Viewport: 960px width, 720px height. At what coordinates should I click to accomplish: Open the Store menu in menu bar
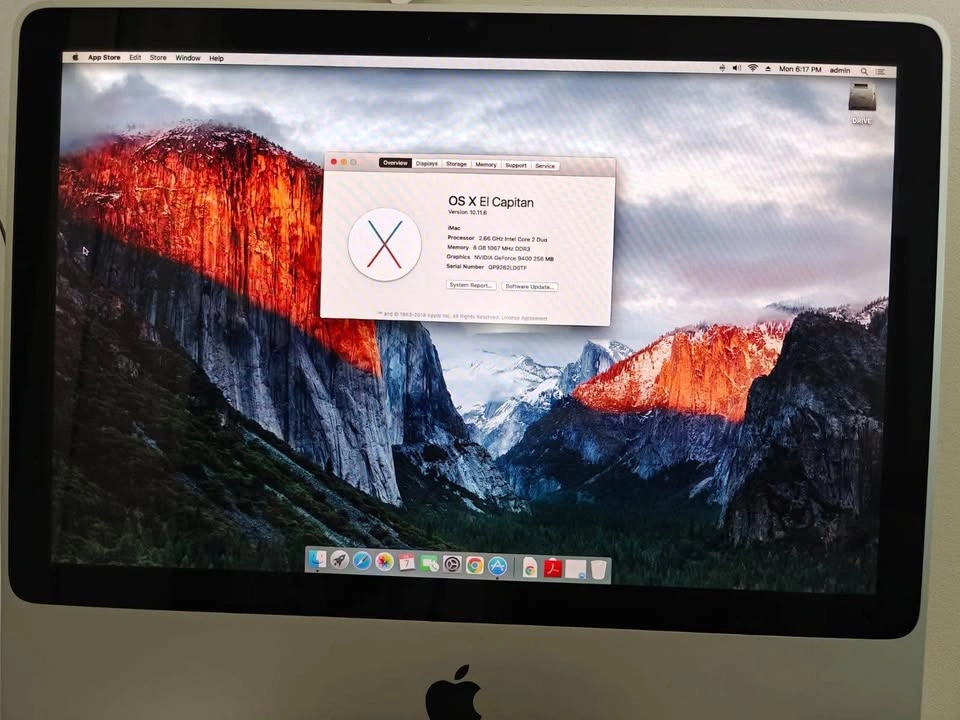pyautogui.click(x=158, y=58)
